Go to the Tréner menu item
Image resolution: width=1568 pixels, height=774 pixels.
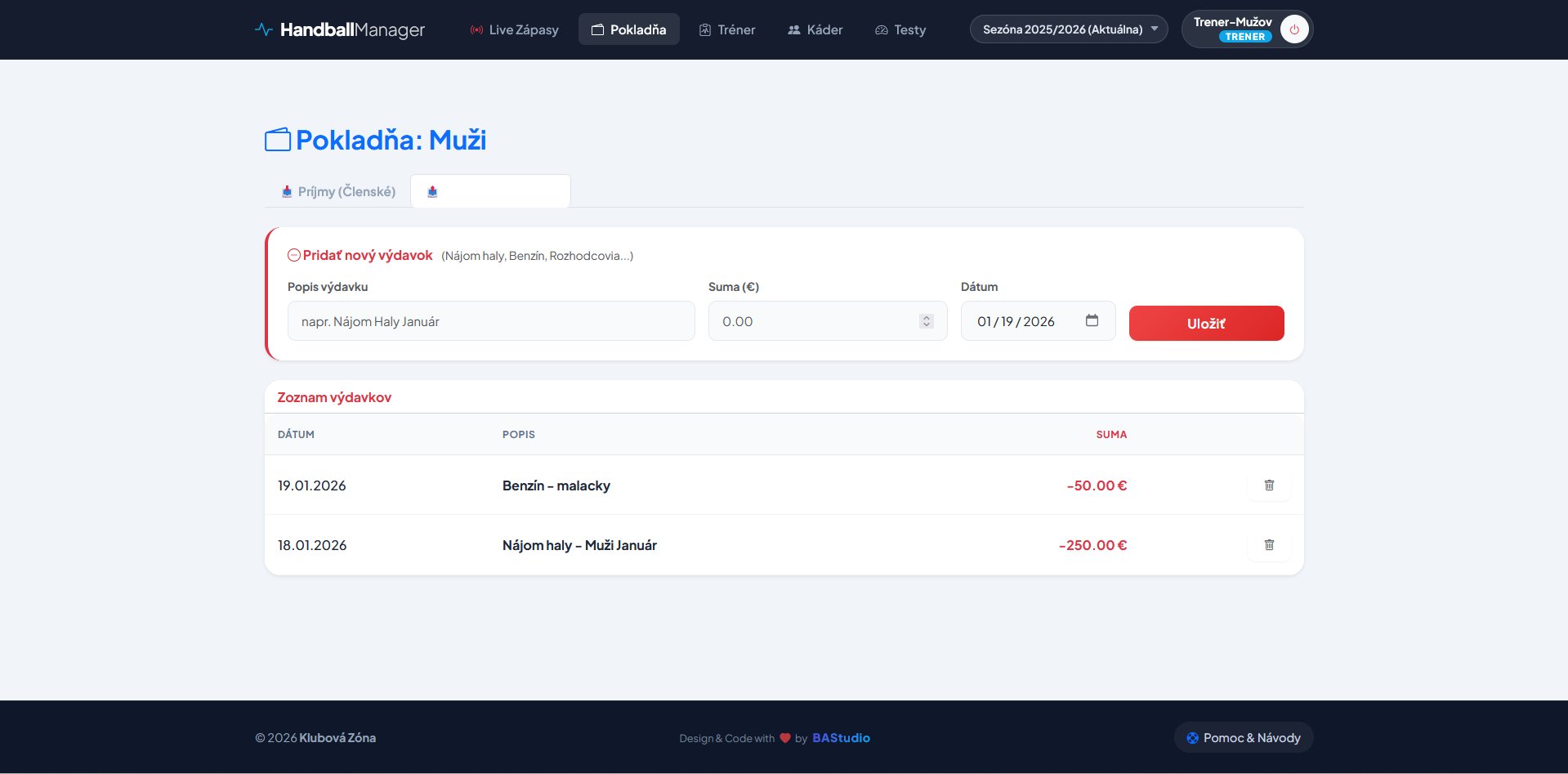[x=727, y=29]
